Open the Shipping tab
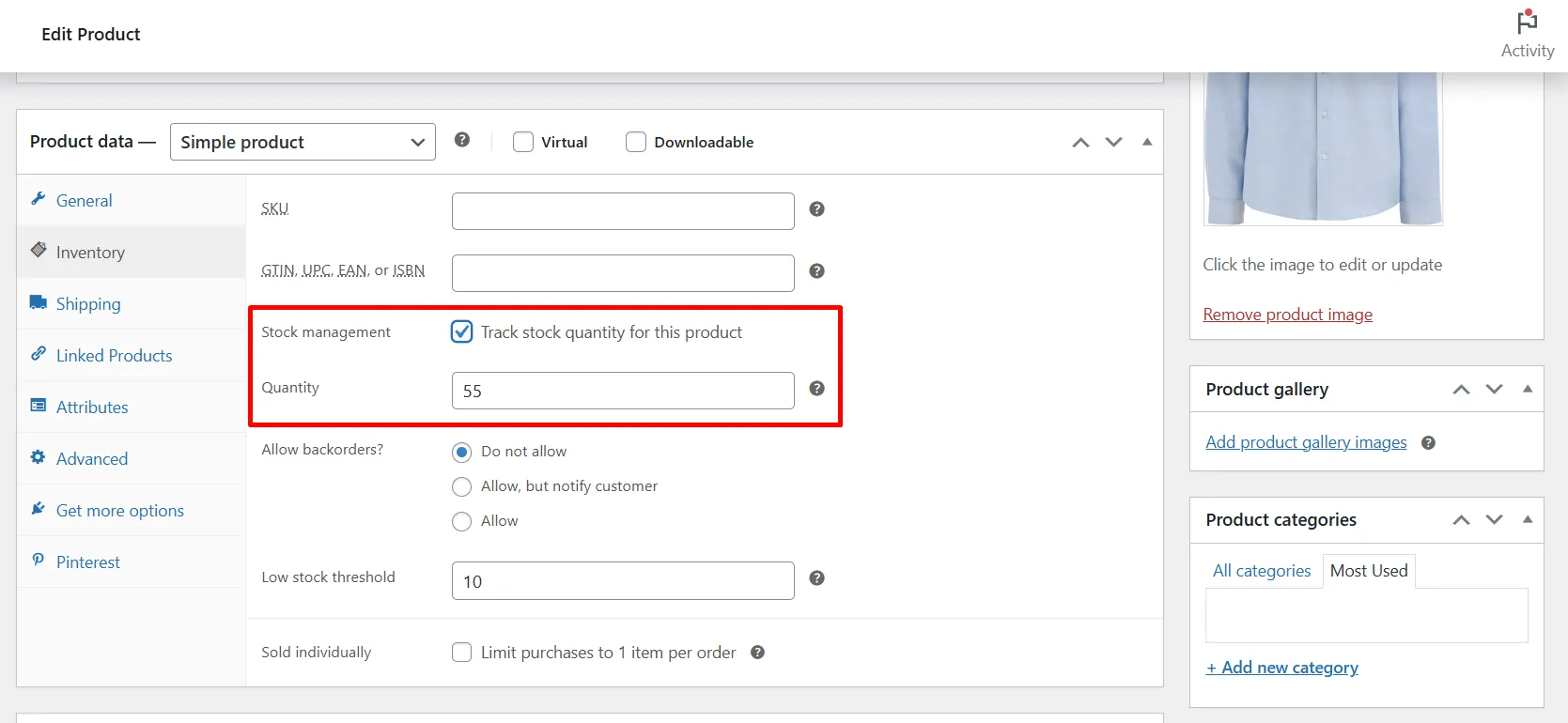The height and width of the screenshot is (723, 1568). (131, 303)
